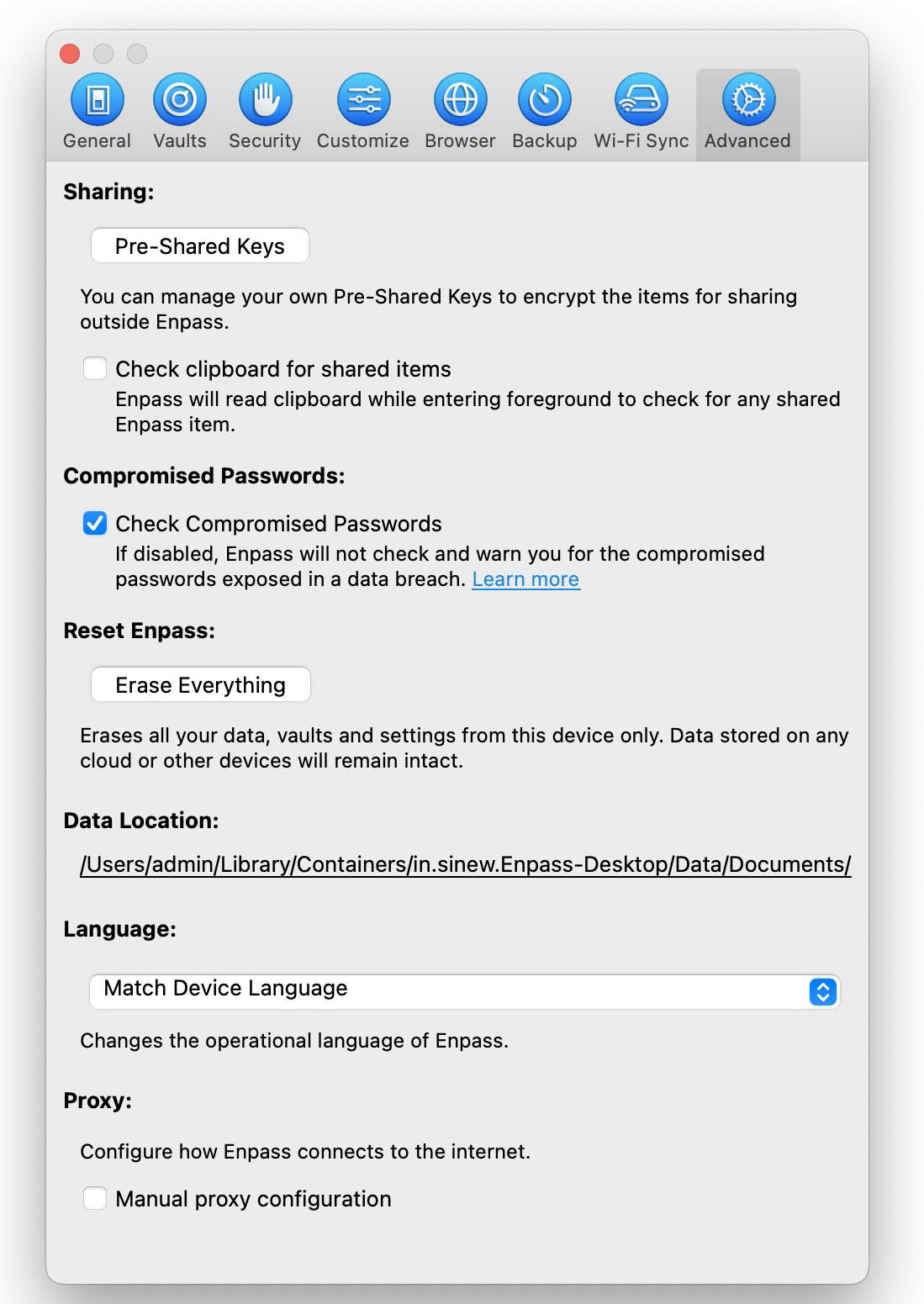
Task: Select the Advanced gear icon
Action: (x=747, y=100)
